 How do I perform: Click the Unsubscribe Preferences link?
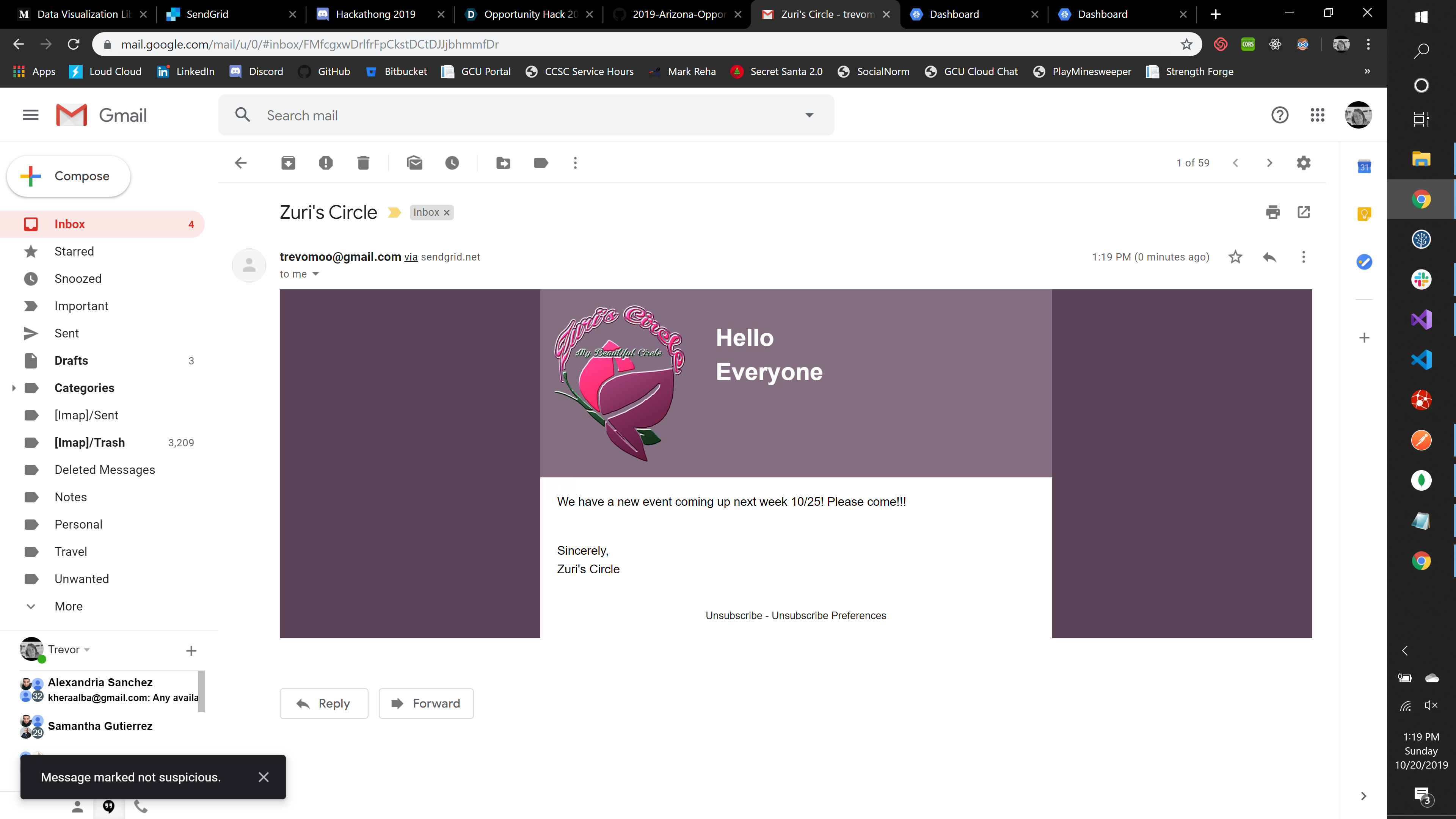pos(828,615)
